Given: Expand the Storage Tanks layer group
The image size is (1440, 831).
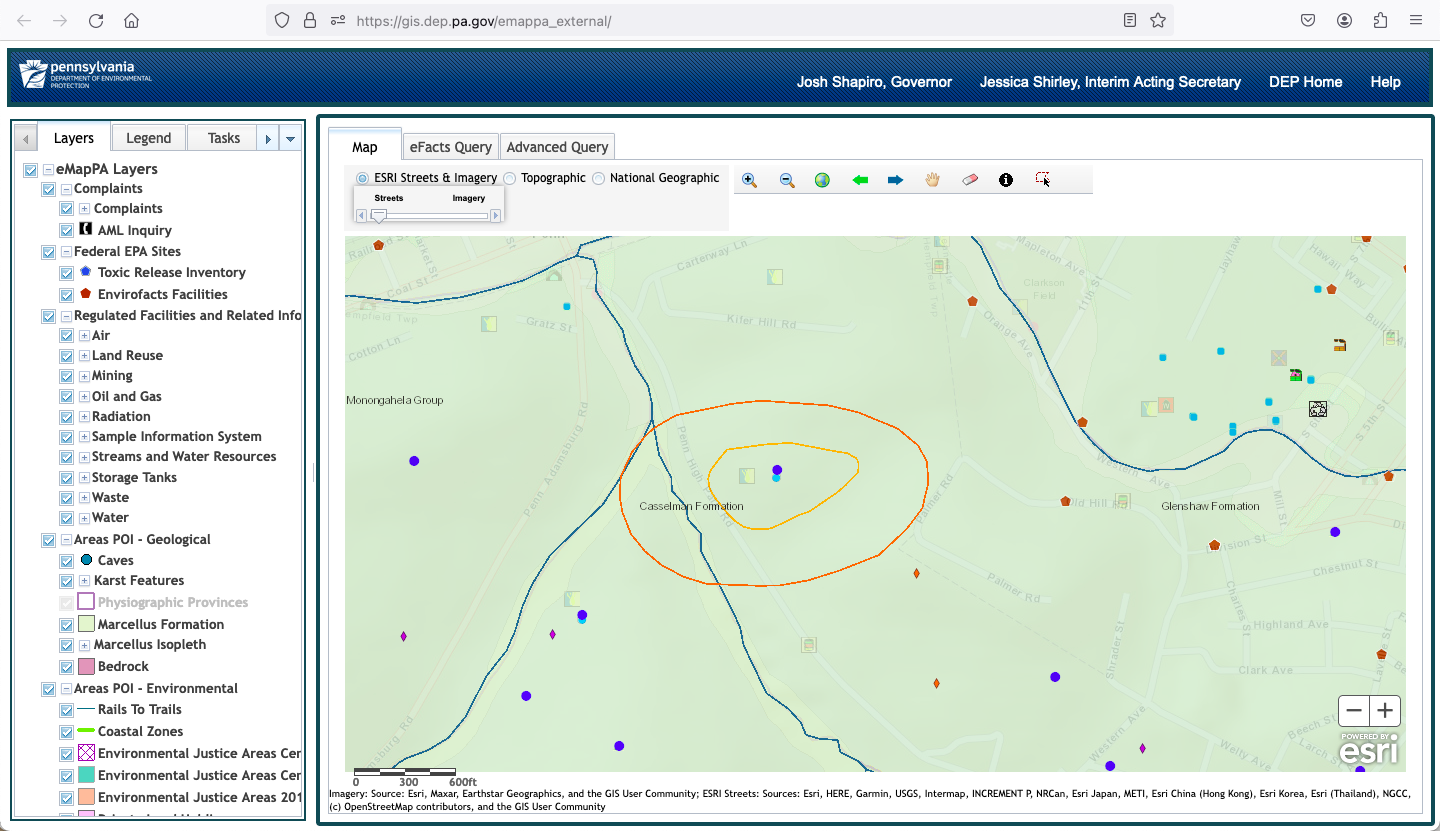Looking at the screenshot, I should pos(84,478).
